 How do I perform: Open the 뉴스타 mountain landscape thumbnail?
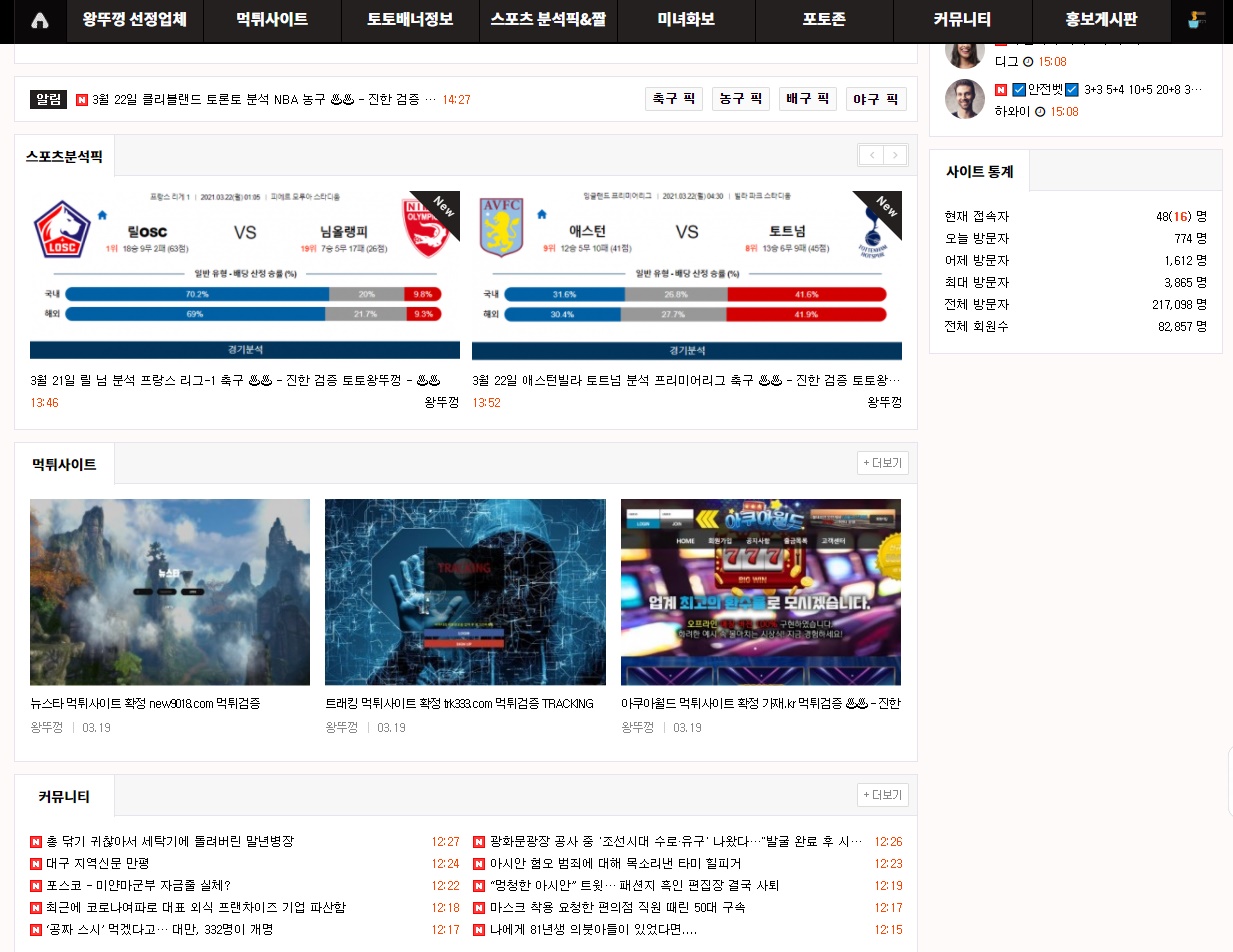[x=170, y=592]
